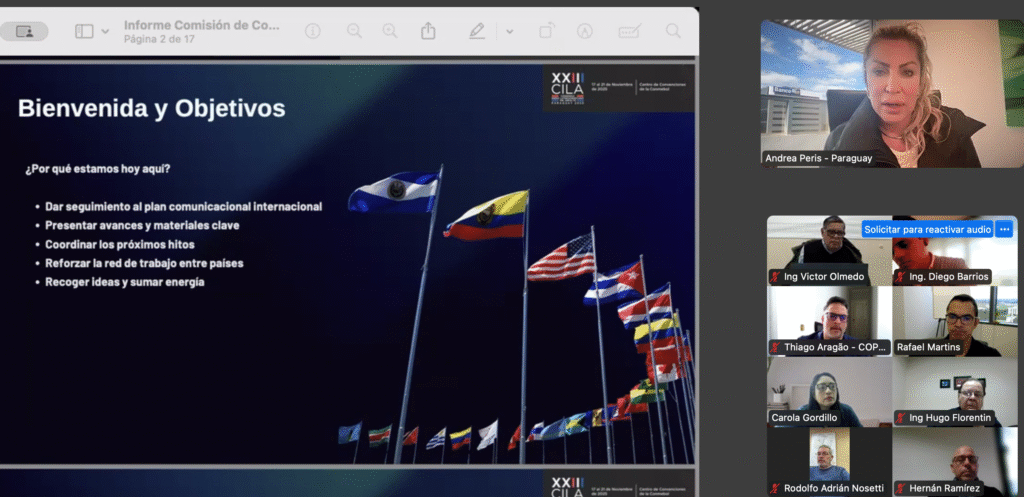The image size is (1024, 497).
Task: Click the screen sharing presenter icon
Action: pos(24,31)
